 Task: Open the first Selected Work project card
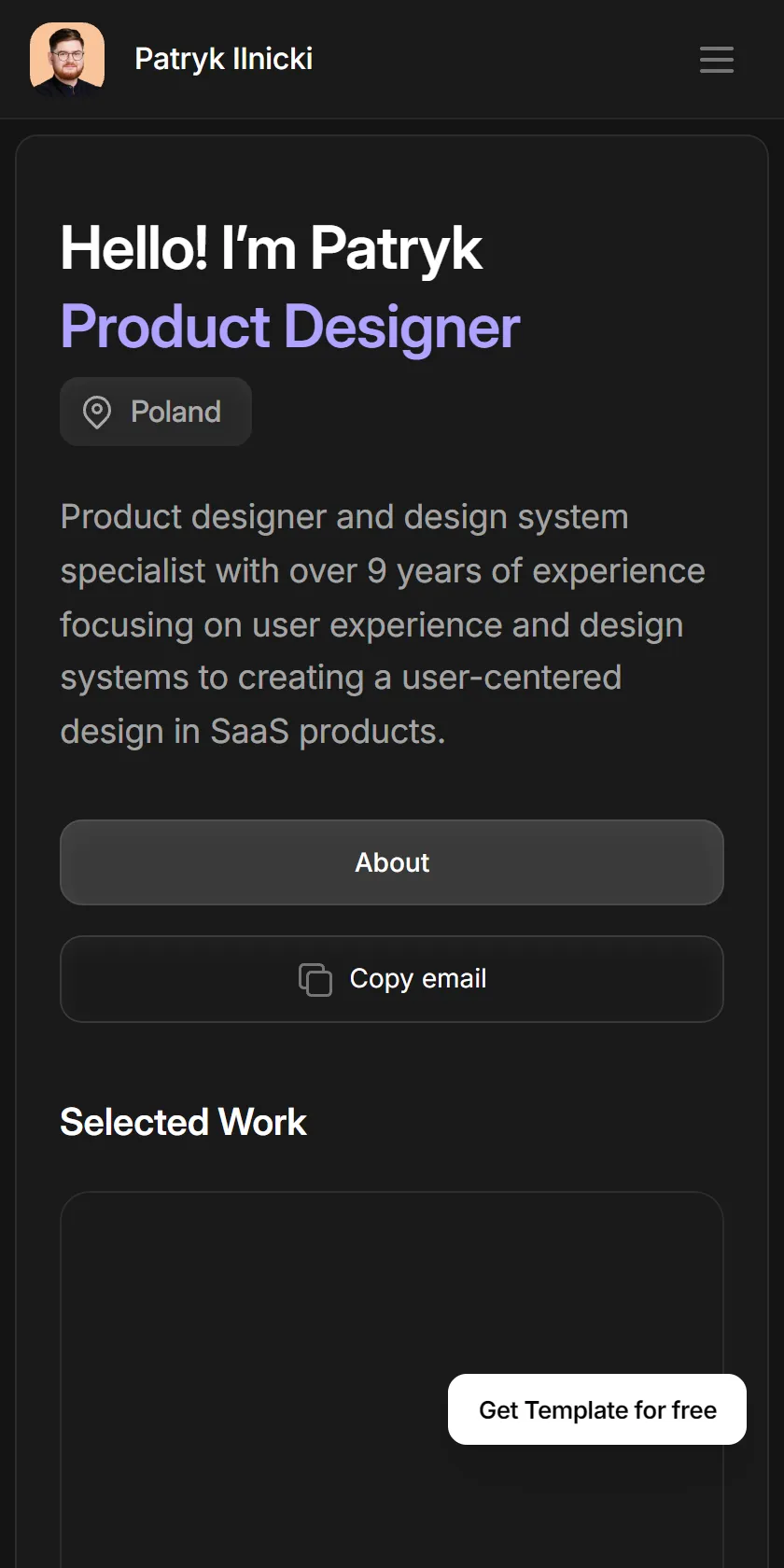point(392,1379)
